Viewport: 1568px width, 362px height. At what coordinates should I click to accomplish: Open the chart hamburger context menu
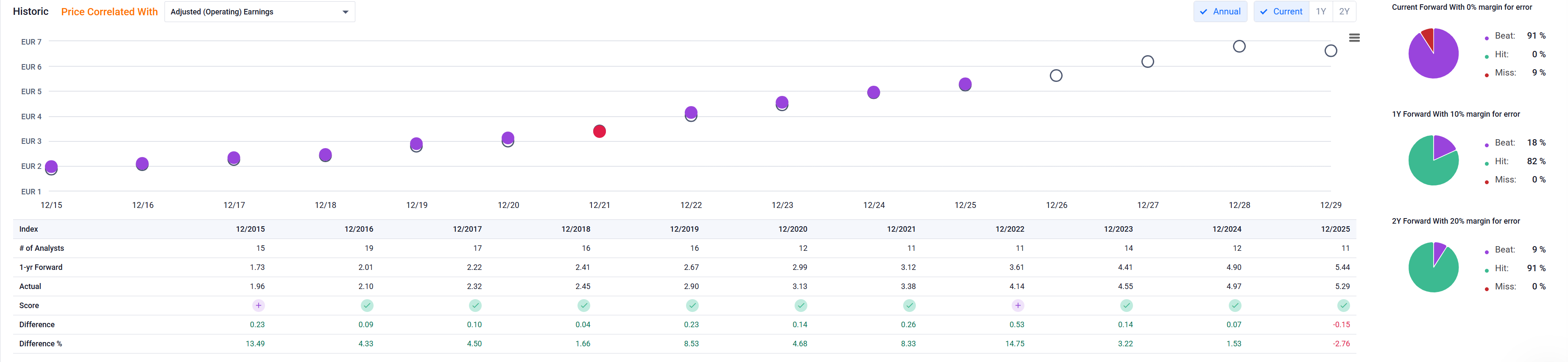pyautogui.click(x=1354, y=38)
